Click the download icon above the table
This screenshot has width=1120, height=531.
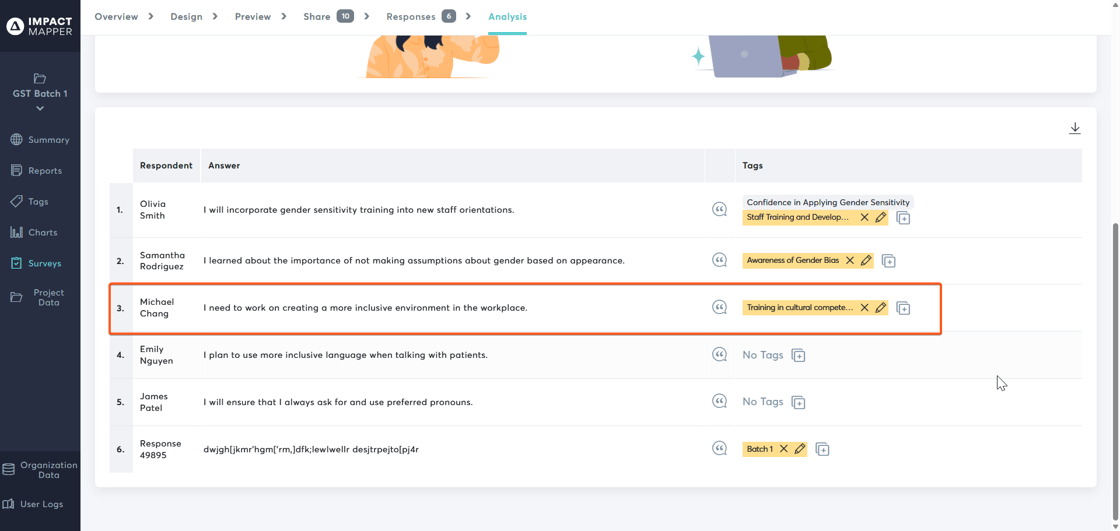pyautogui.click(x=1075, y=128)
